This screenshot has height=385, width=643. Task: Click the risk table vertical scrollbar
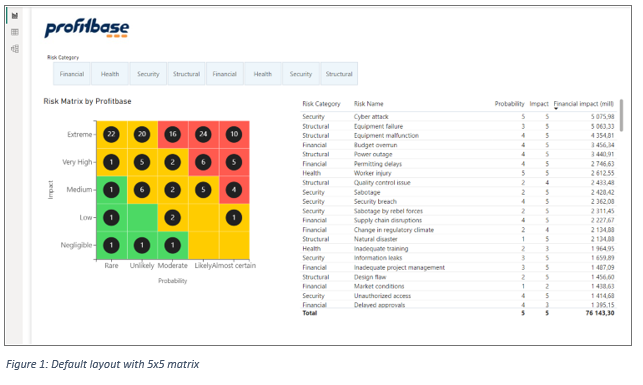click(621, 115)
